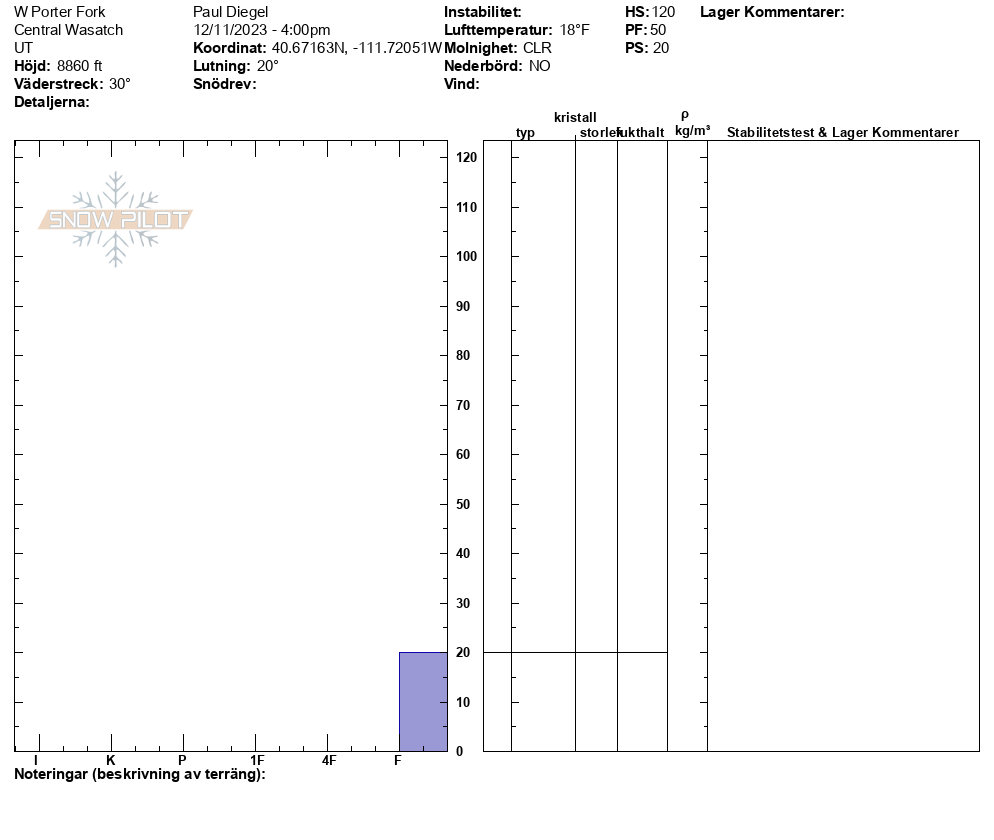Select the 'fukthalt' column header
Image resolution: width=994 pixels, height=840 pixels.
641,133
